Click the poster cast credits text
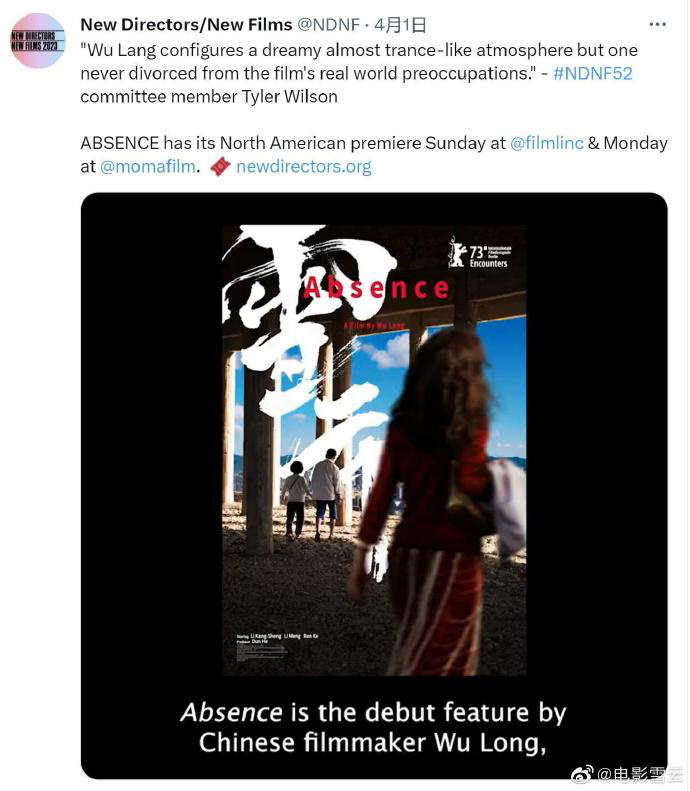Image resolution: width=690 pixels, height=791 pixels. coord(277,639)
